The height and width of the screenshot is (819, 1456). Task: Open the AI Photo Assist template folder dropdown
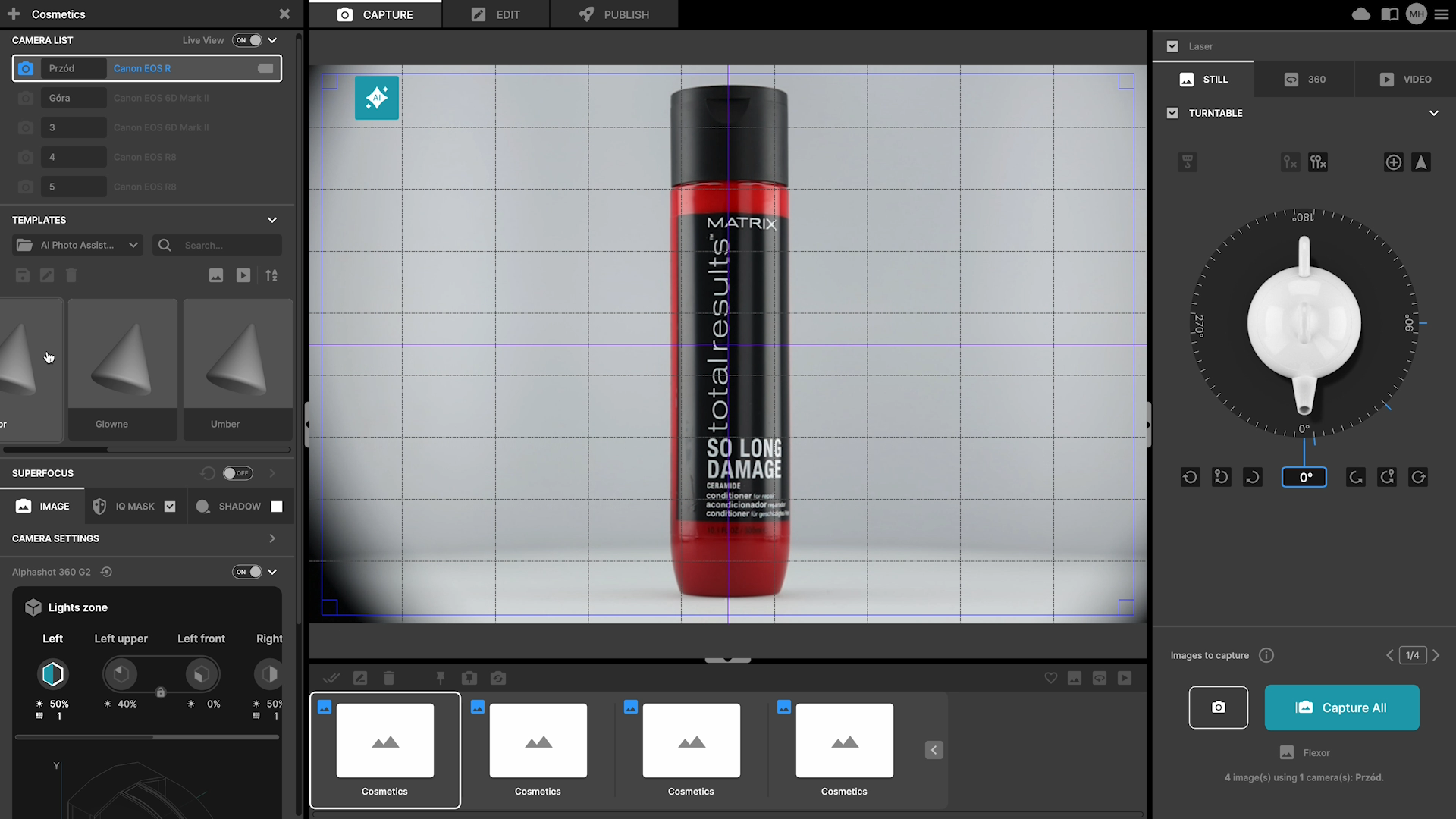pos(78,245)
